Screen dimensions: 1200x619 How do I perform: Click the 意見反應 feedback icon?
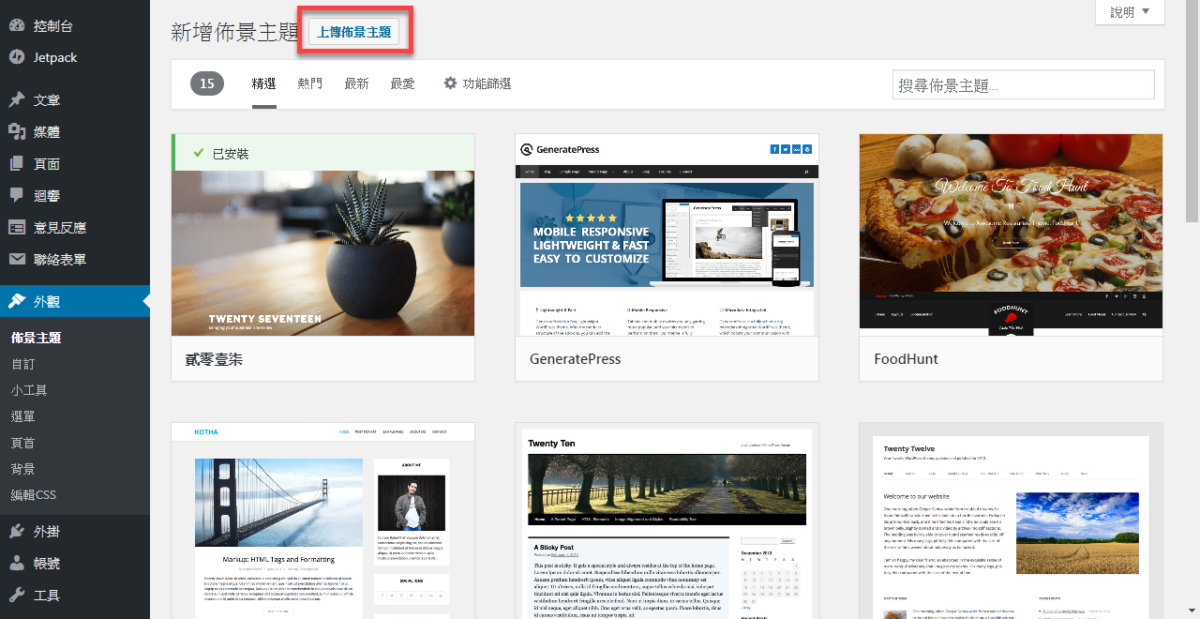click(x=16, y=227)
